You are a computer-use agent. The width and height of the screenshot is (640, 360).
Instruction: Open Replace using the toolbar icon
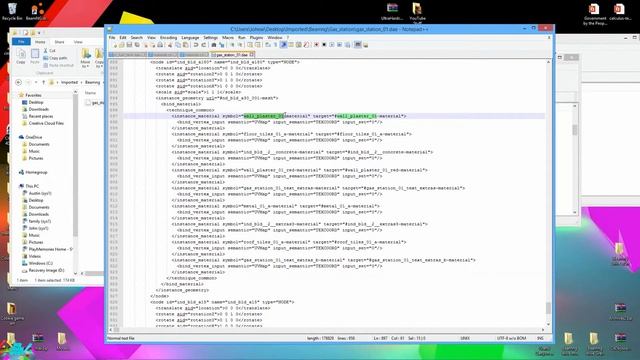(222, 45)
